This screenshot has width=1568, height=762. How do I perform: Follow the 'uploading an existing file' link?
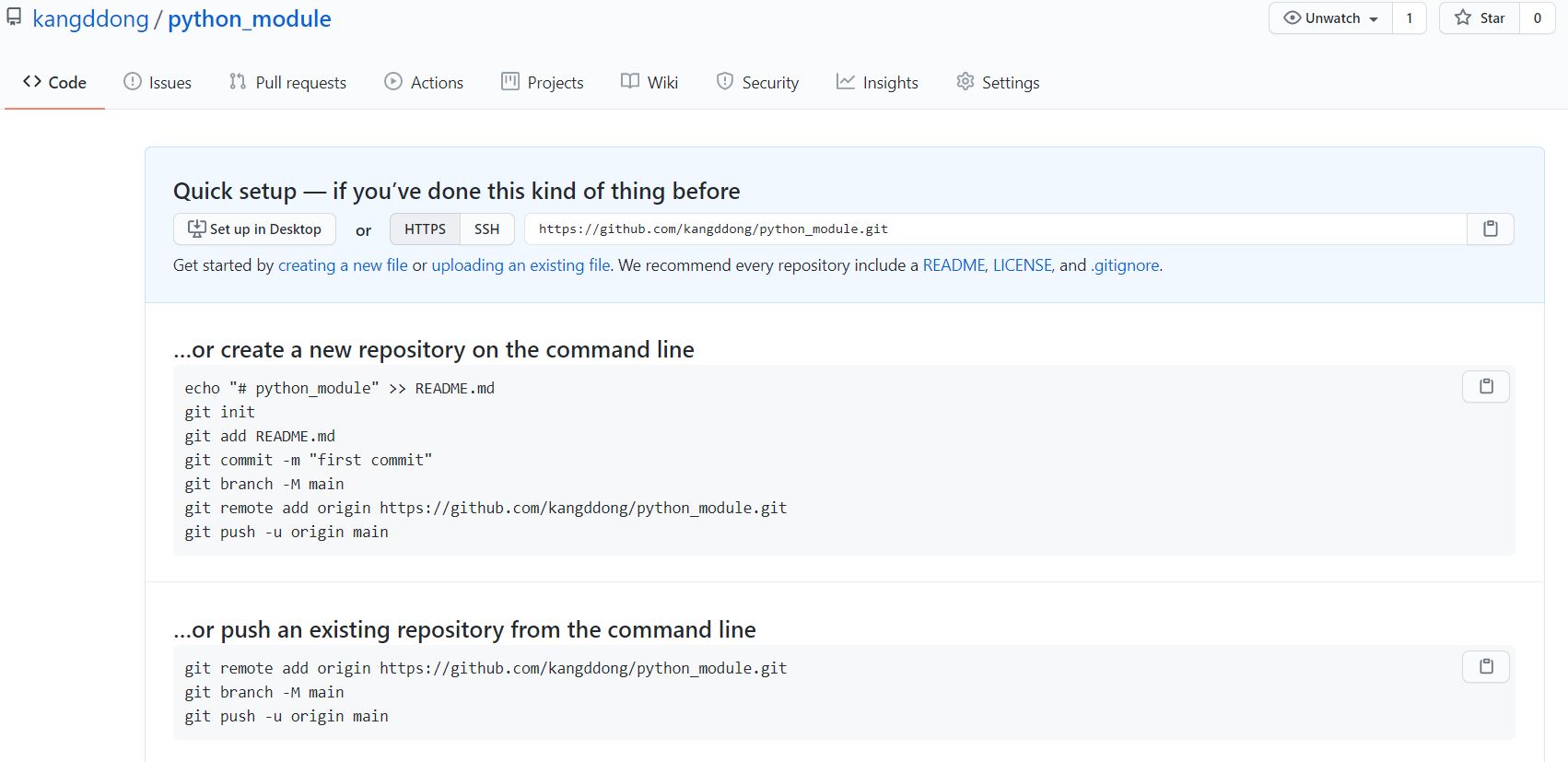pyautogui.click(x=521, y=265)
